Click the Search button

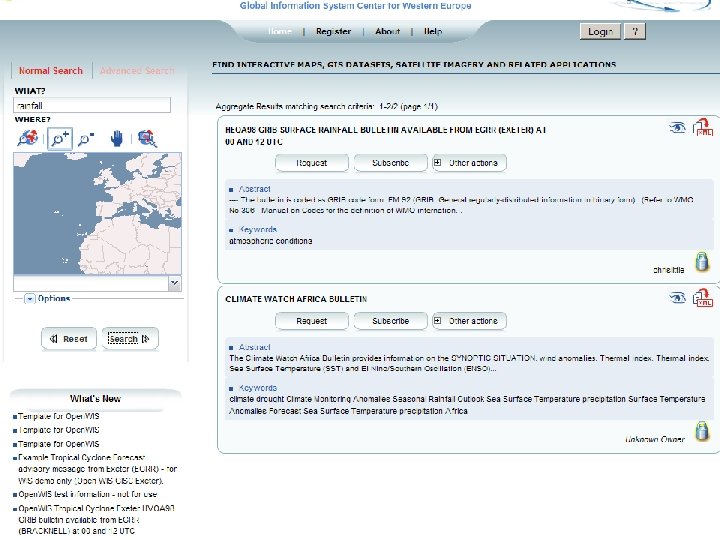(x=130, y=339)
